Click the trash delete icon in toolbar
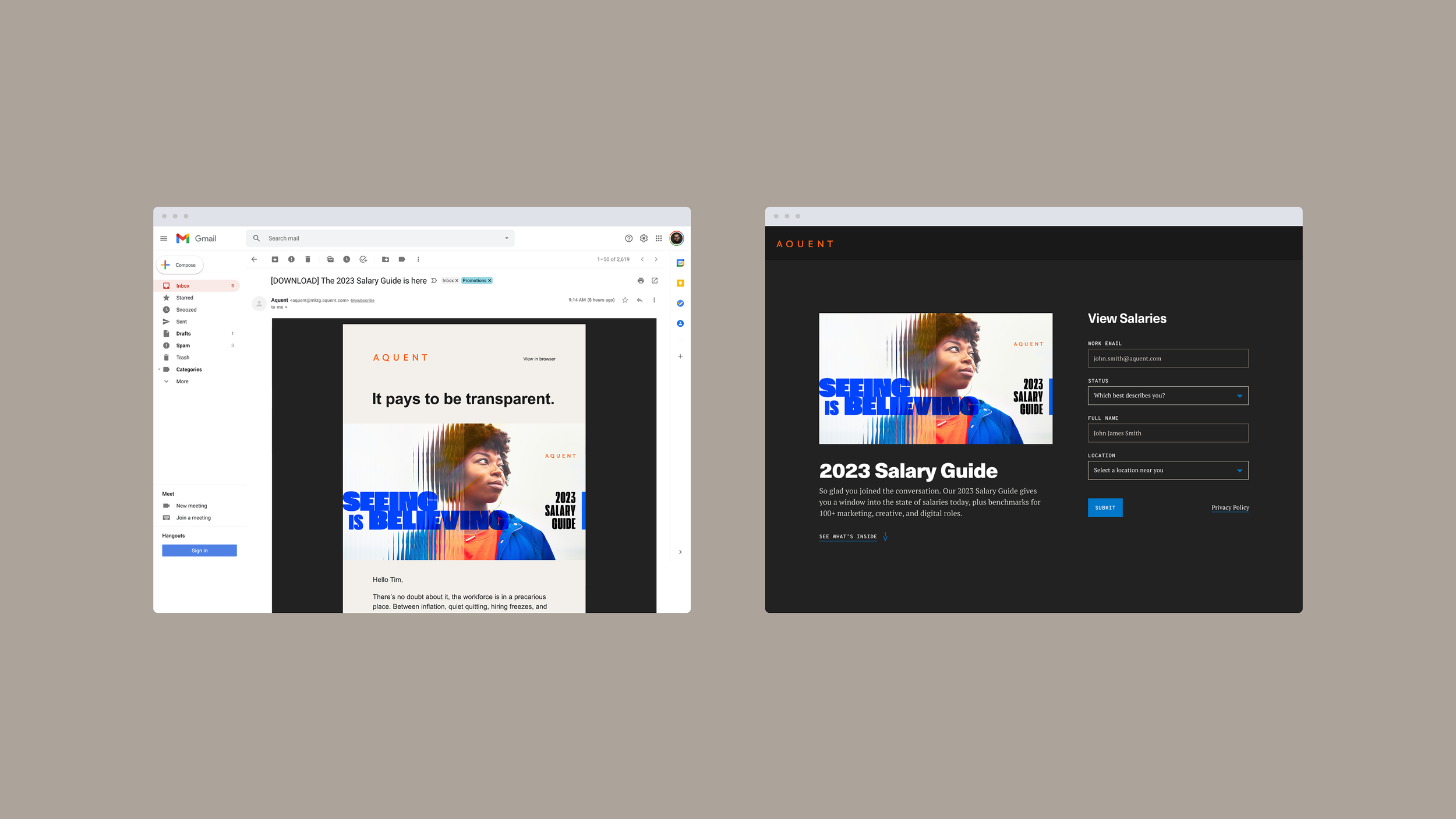The width and height of the screenshot is (1456, 819). (308, 259)
